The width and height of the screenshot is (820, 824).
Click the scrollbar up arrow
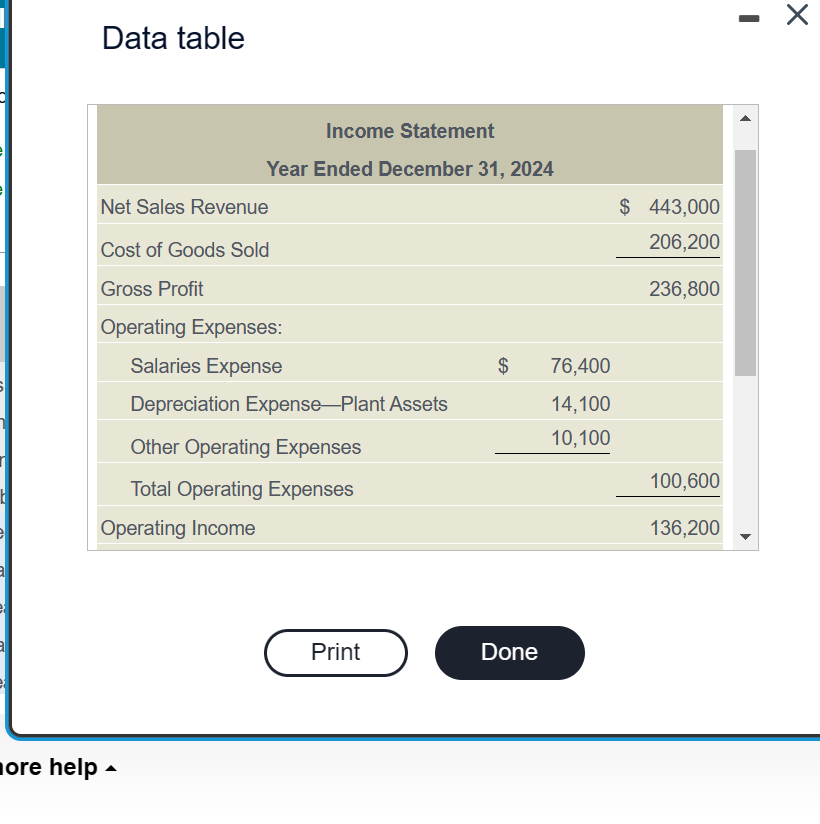click(745, 117)
